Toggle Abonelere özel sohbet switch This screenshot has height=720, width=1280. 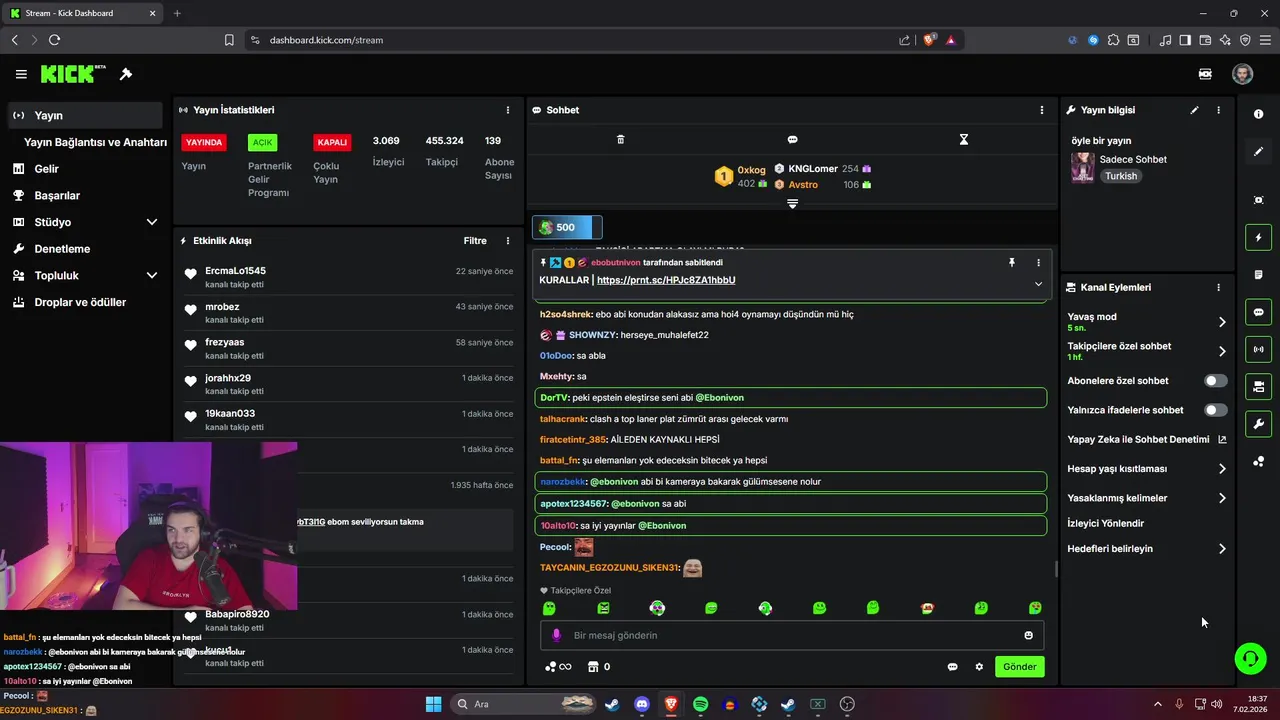1216,381
